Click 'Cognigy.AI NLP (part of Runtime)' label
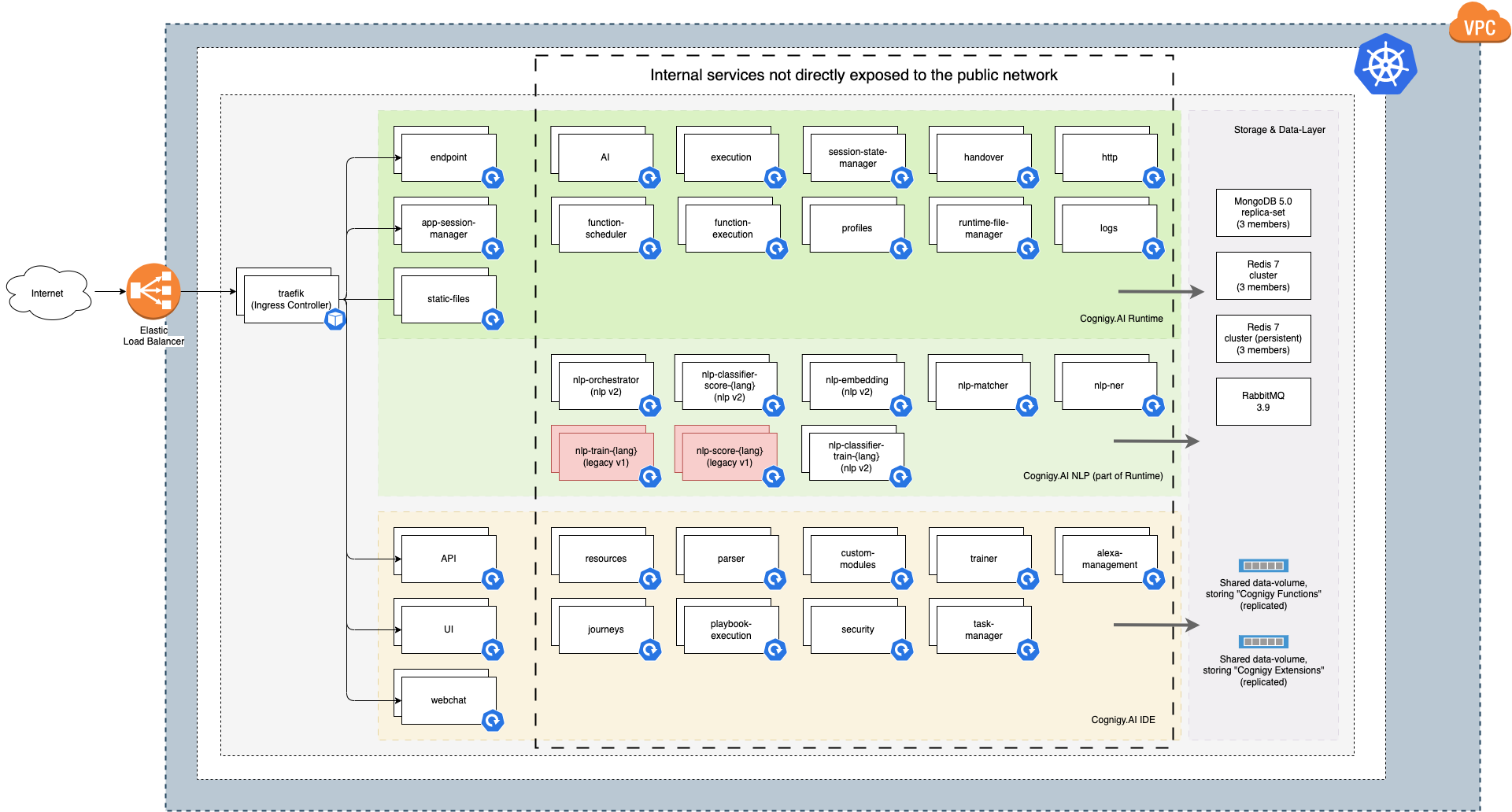This screenshot has width=1512, height=812. (x=1092, y=476)
